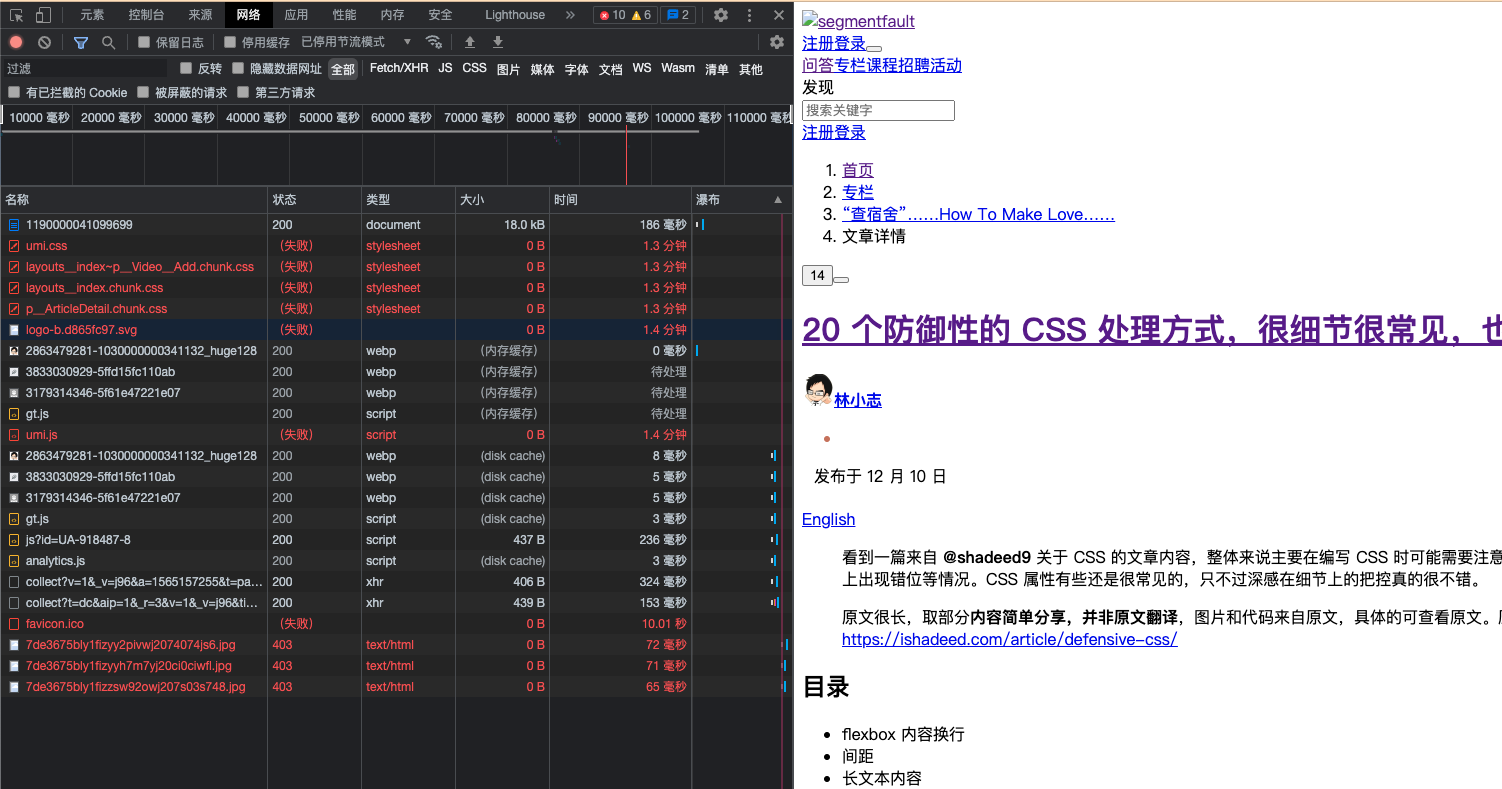Viewport: 1502px width, 789px height.
Task: Import a HAR file
Action: click(470, 42)
